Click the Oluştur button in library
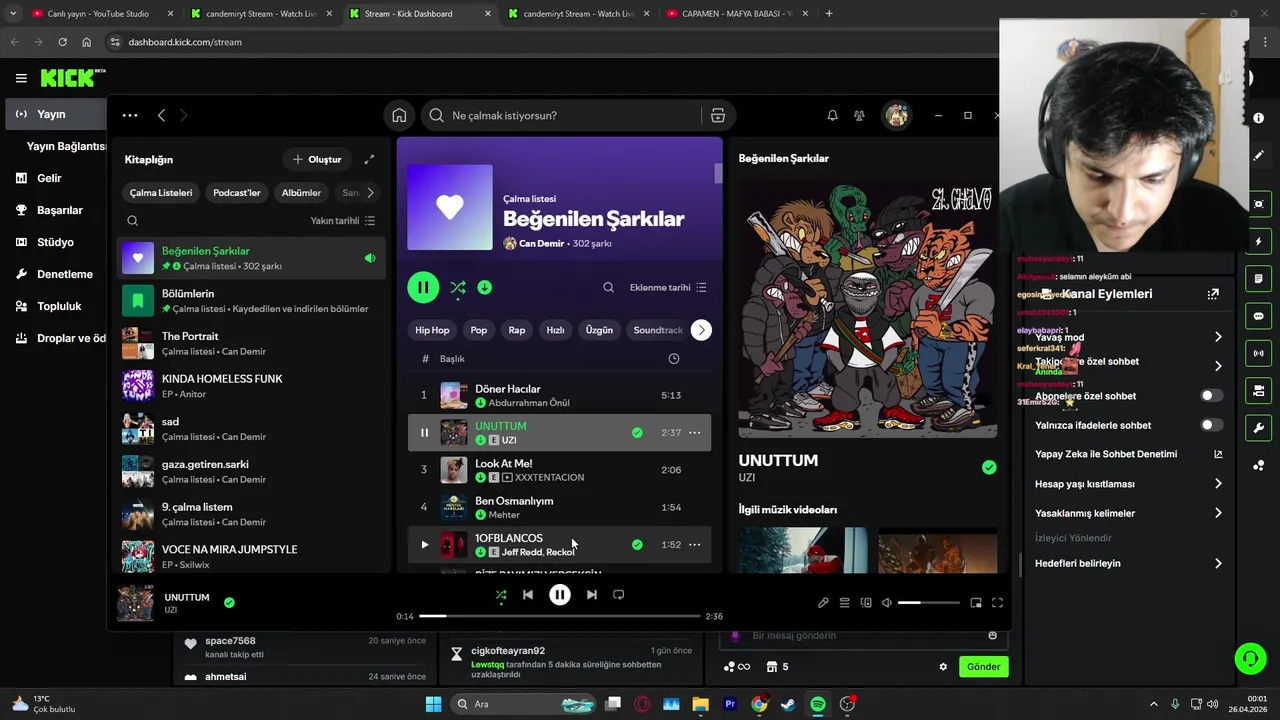 [x=317, y=159]
